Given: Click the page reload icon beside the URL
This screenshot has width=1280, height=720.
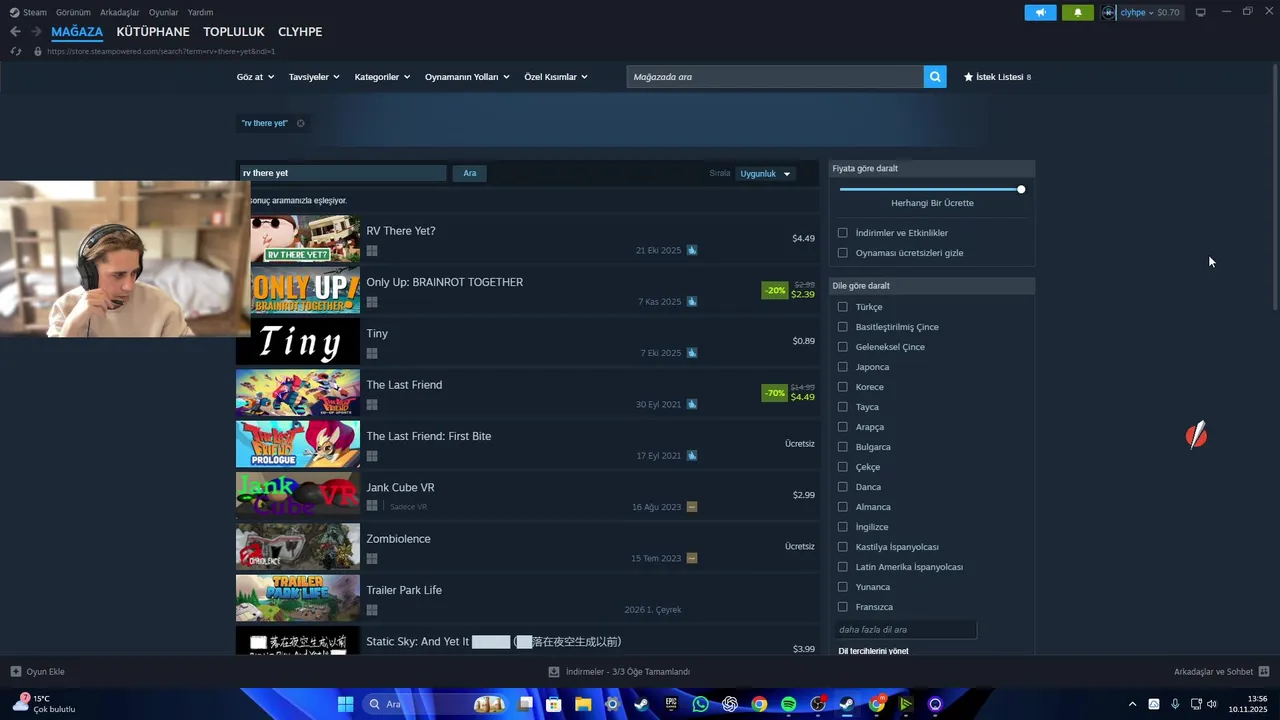Looking at the screenshot, I should click(x=15, y=51).
